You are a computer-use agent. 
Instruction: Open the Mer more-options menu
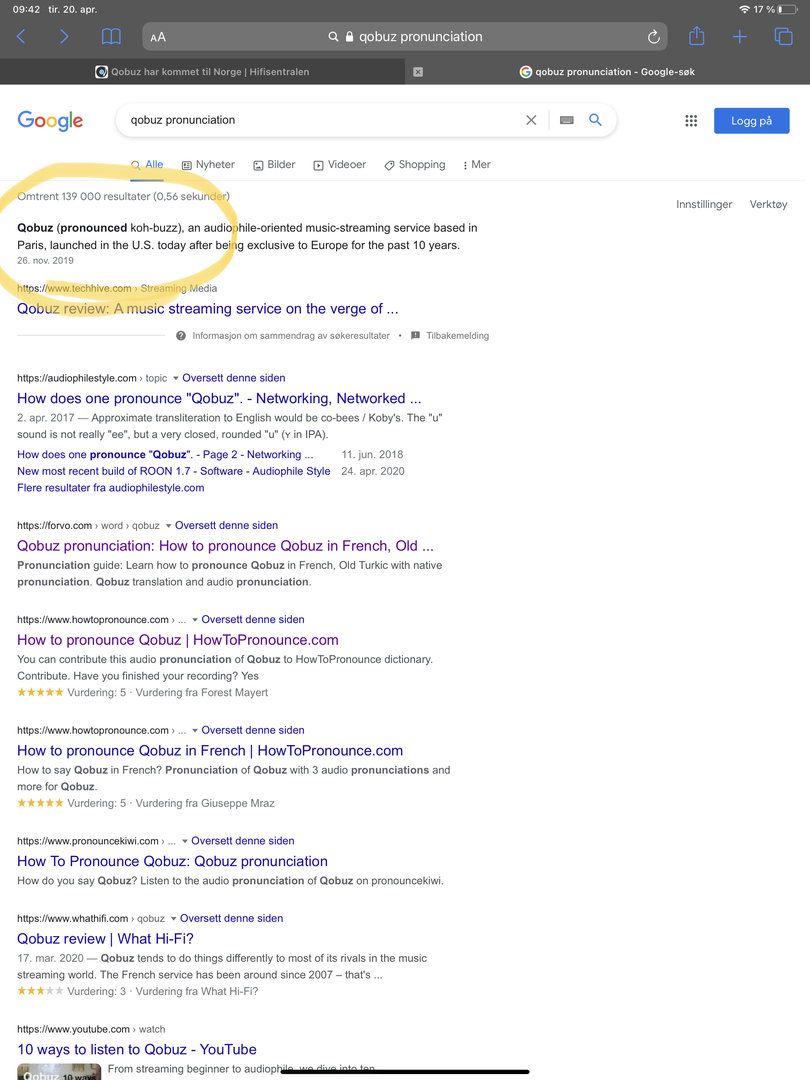pos(477,165)
